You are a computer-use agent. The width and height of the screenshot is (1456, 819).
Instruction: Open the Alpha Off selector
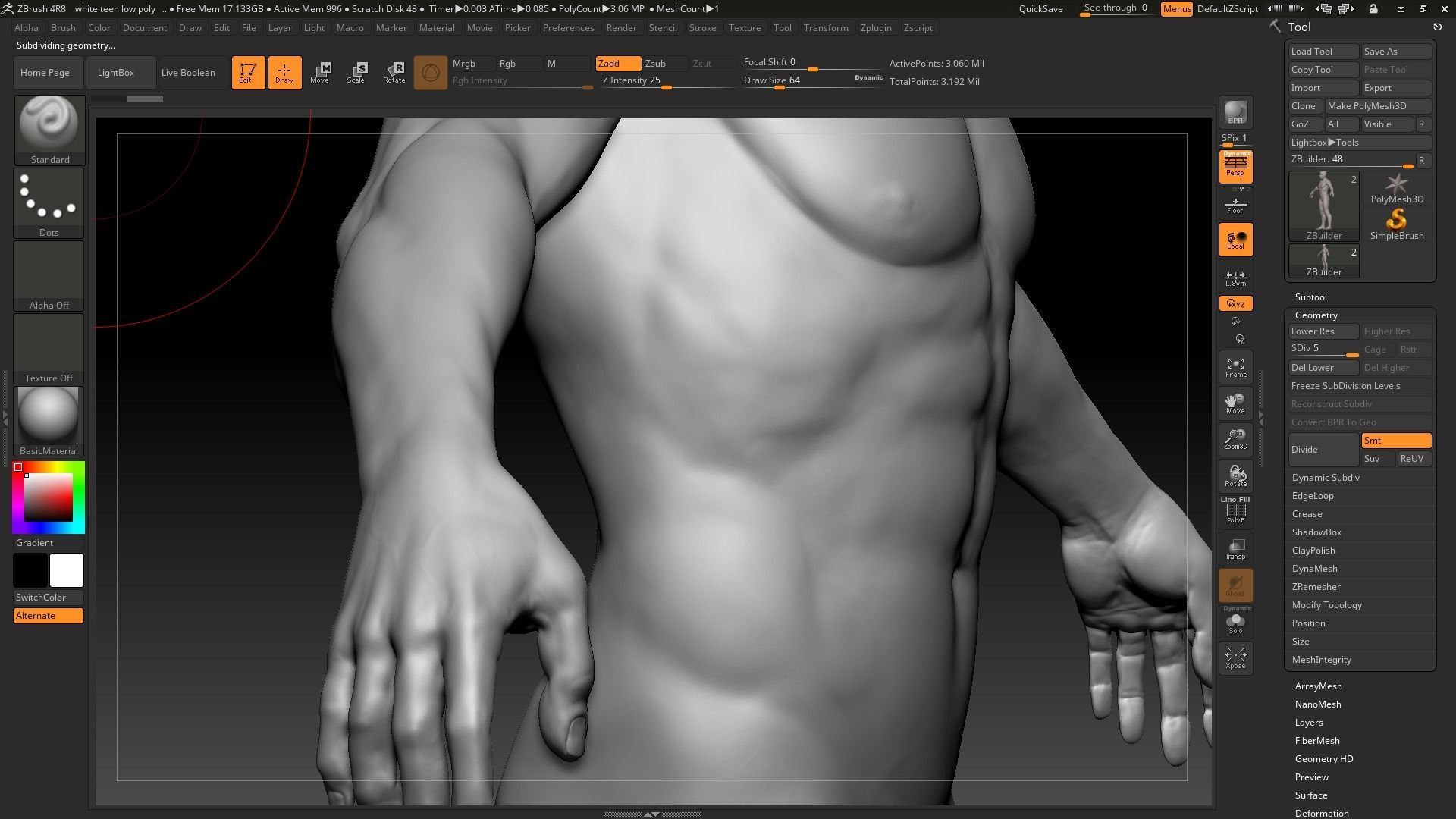point(49,275)
